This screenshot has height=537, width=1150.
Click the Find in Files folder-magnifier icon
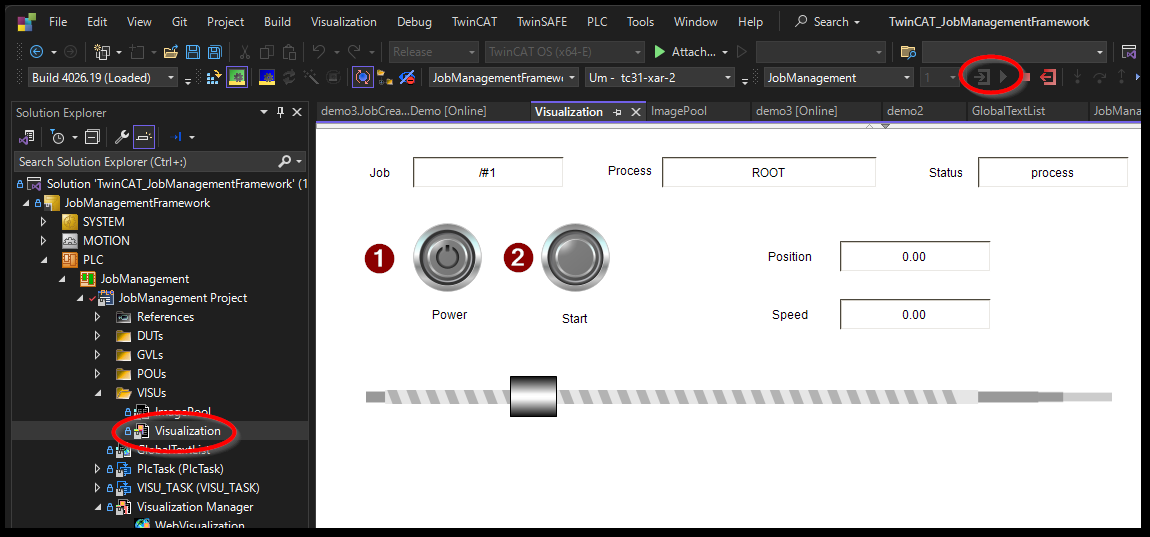pyautogui.click(x=909, y=52)
